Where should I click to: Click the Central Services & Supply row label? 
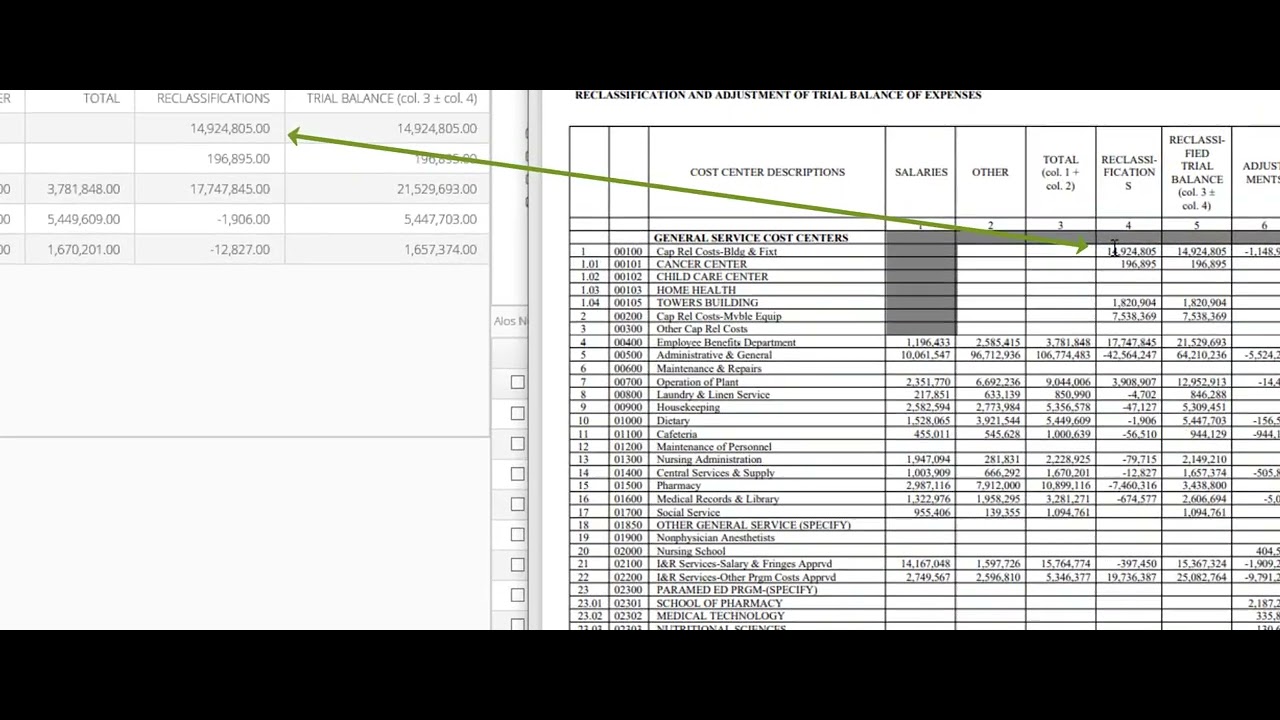715,473
